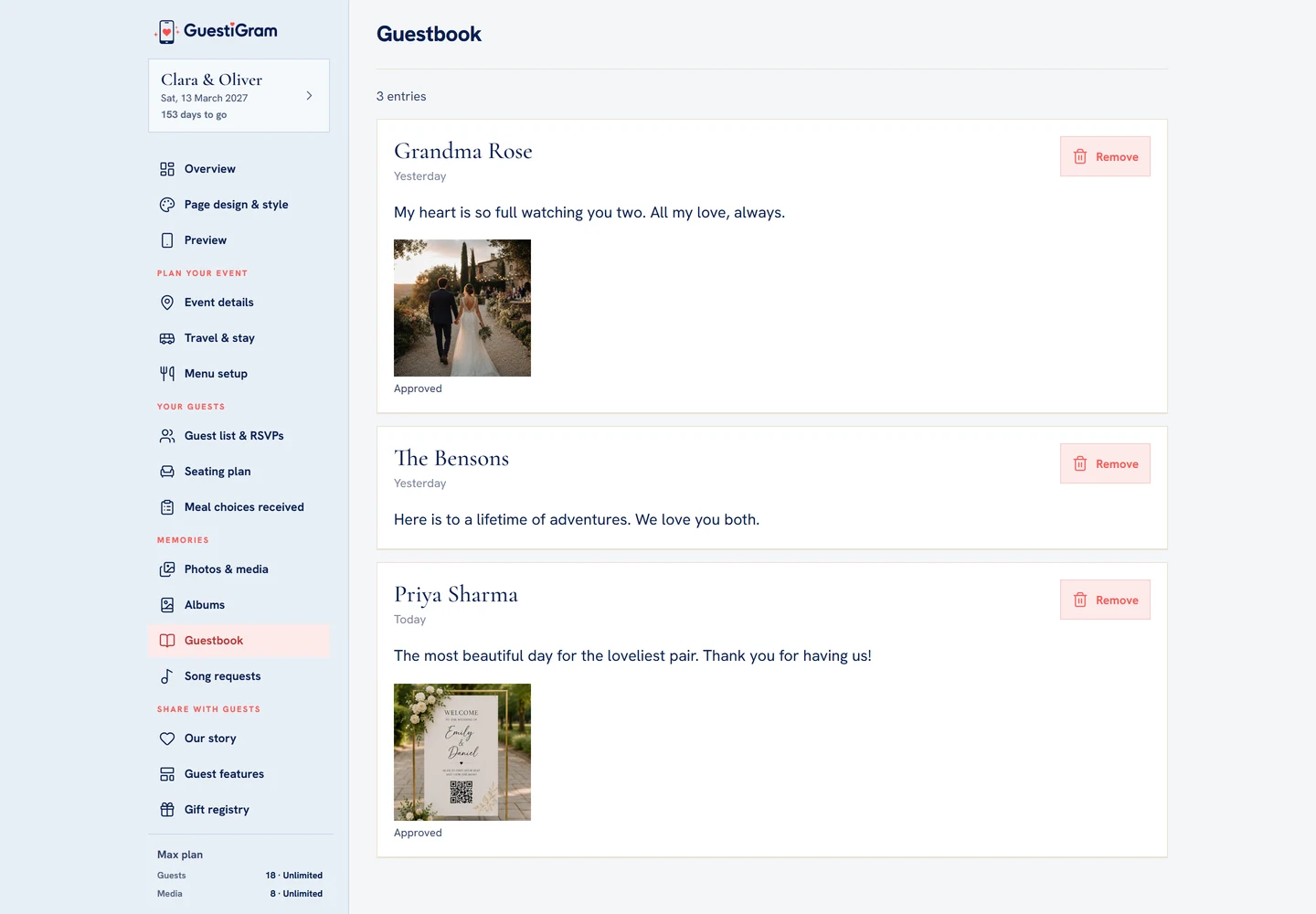The image size is (1316, 914).
Task: Expand the Clara & Oliver event chevron
Action: [x=309, y=95]
